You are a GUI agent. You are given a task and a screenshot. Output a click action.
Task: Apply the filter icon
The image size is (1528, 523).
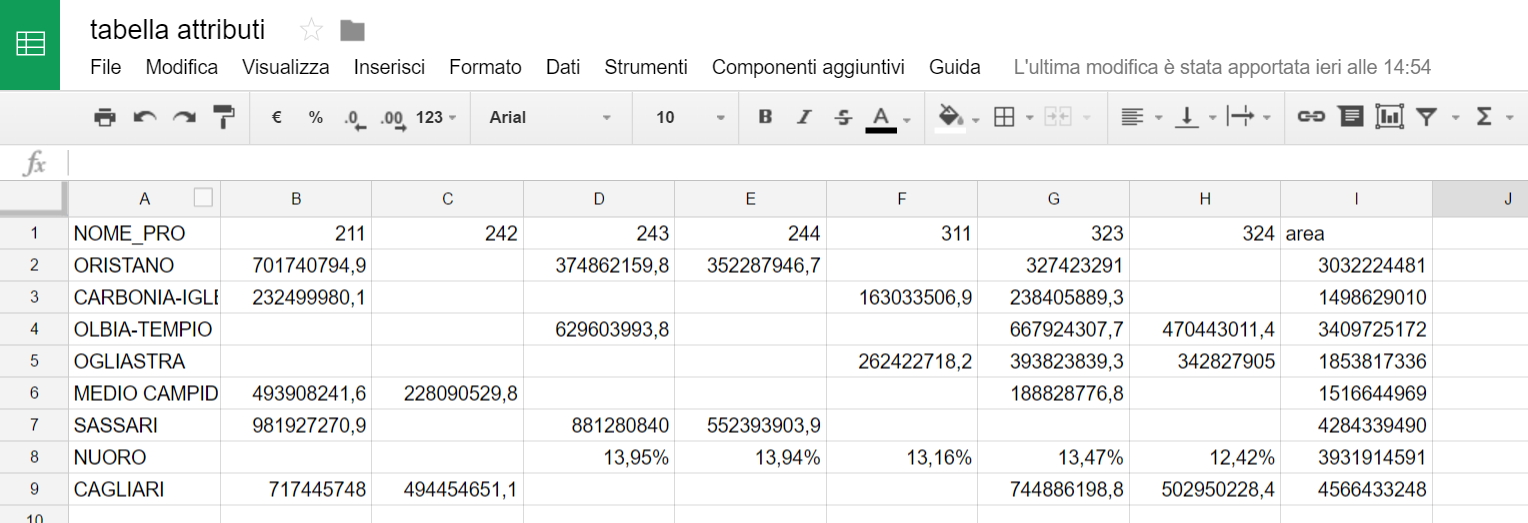click(1426, 117)
